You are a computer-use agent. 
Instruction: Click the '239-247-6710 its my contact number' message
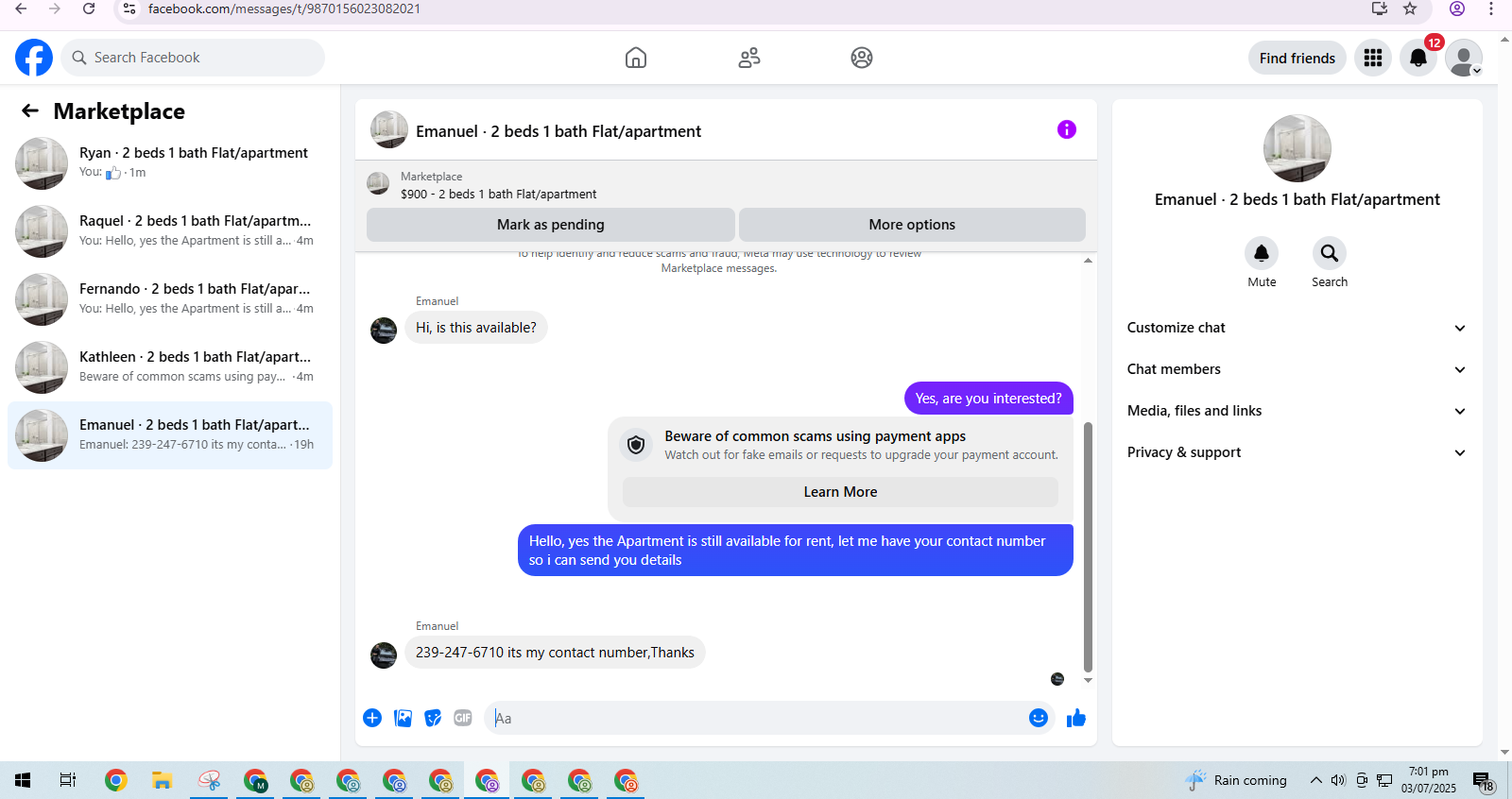tap(555, 653)
